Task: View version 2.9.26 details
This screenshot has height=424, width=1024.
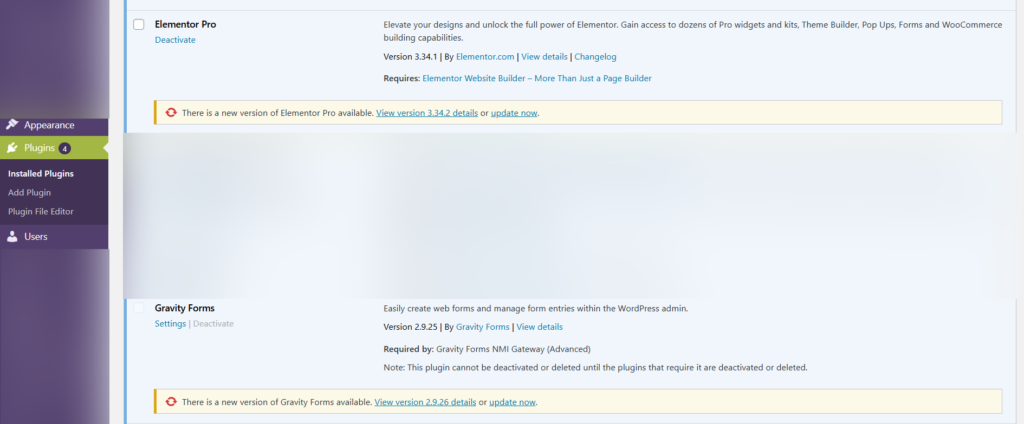Action: [425, 402]
